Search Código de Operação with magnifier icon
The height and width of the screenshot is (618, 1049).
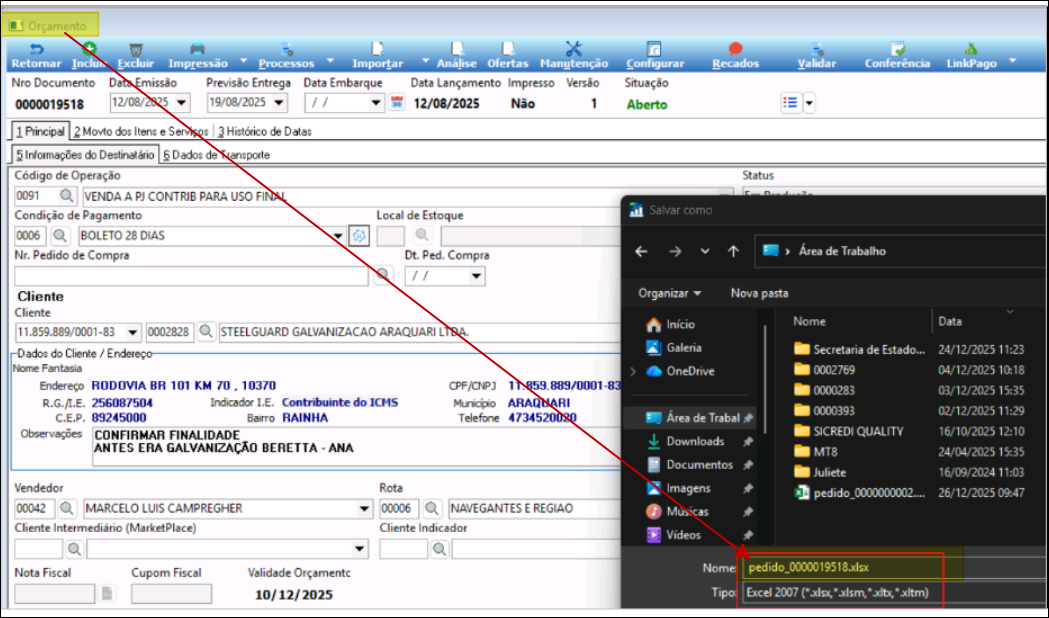pyautogui.click(x=66, y=196)
